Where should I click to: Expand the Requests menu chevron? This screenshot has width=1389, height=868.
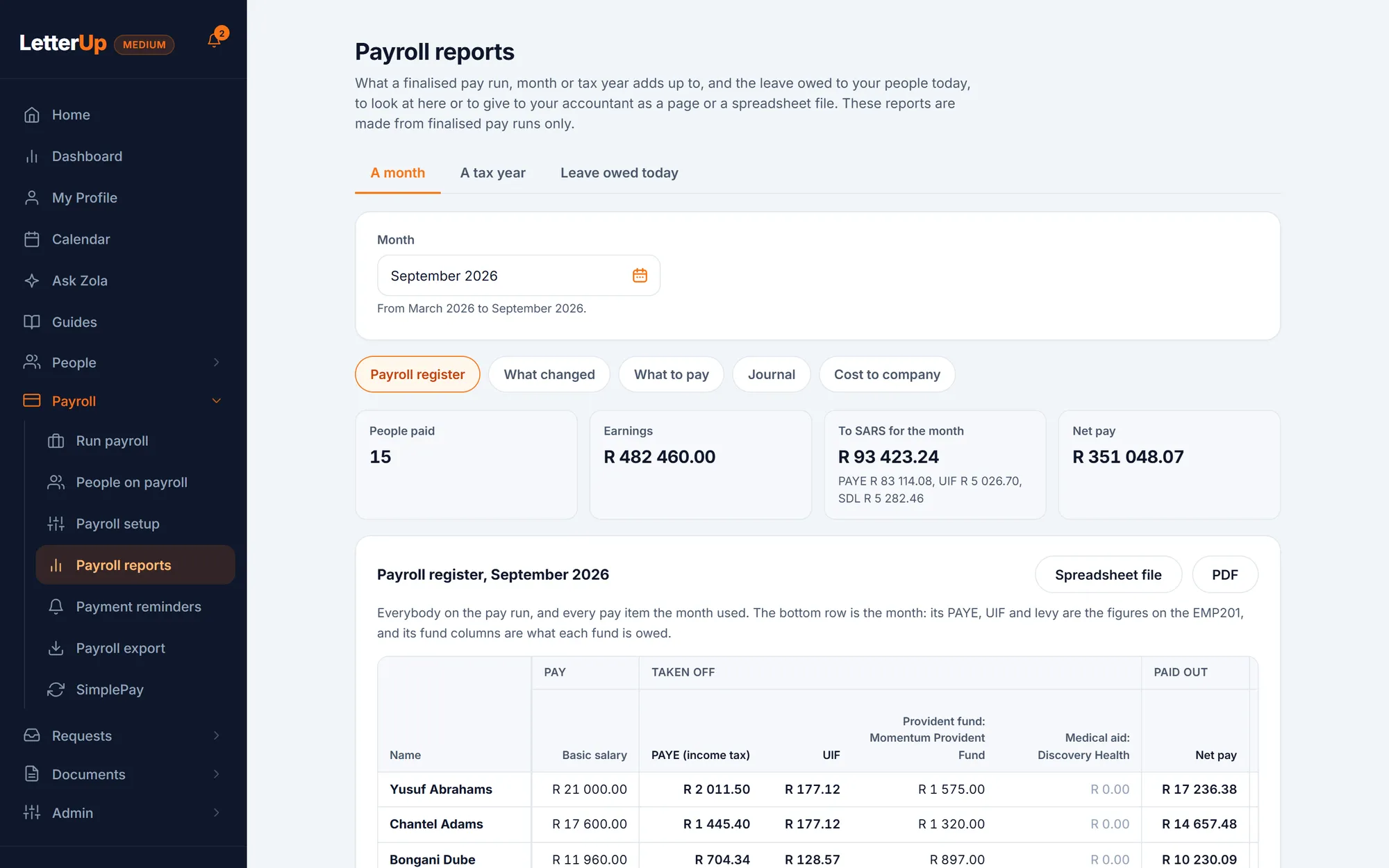point(217,735)
